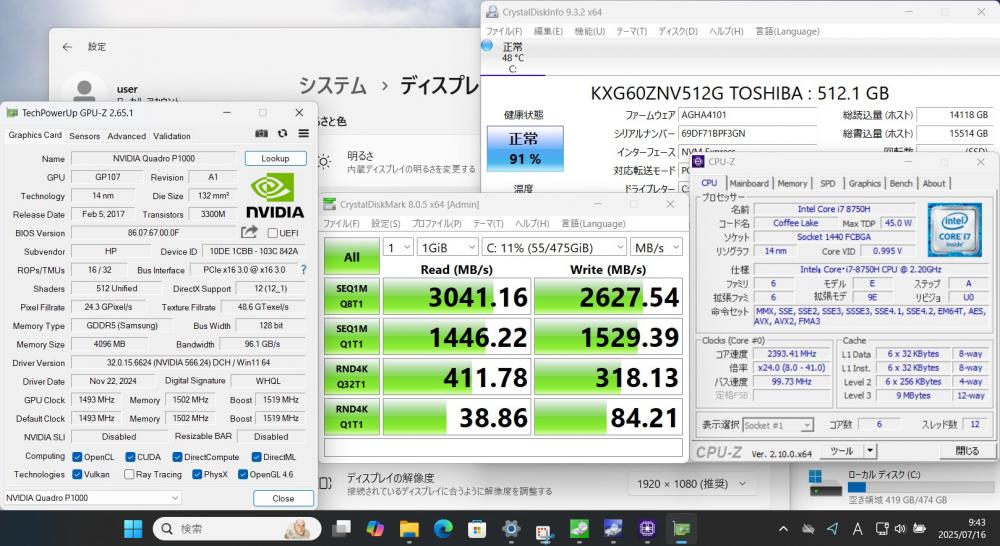The width and height of the screenshot is (1000, 546).
Task: Toggle the PhysX checkbox
Action: [x=197, y=474]
